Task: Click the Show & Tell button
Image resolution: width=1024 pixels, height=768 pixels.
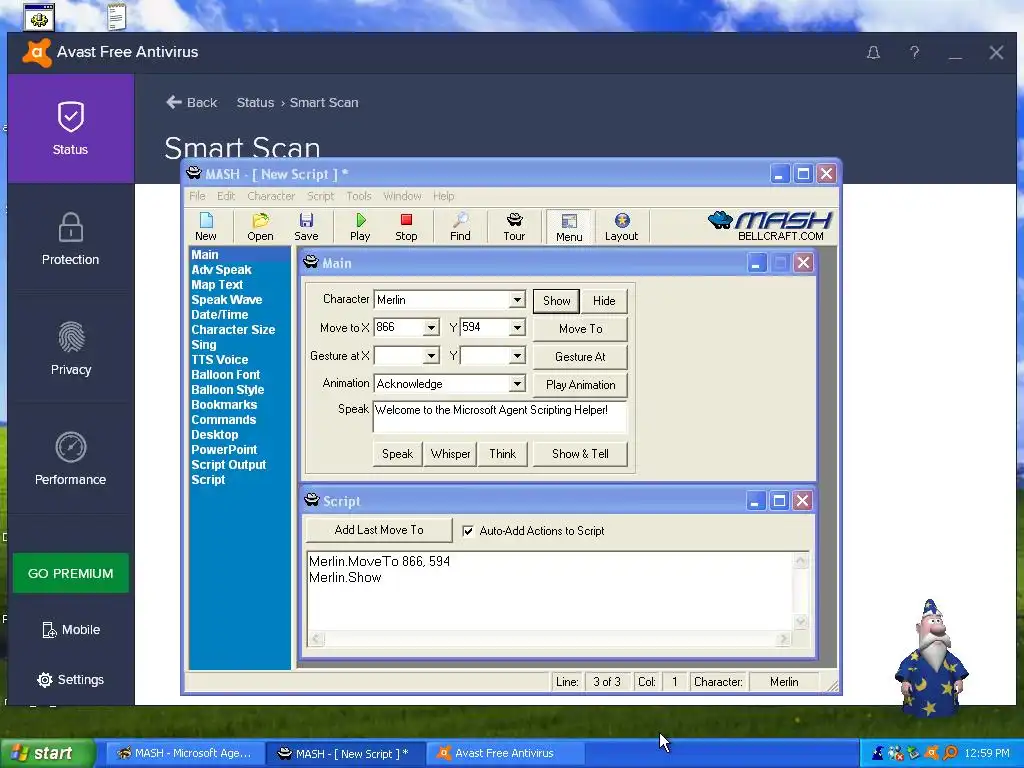Action: (581, 454)
